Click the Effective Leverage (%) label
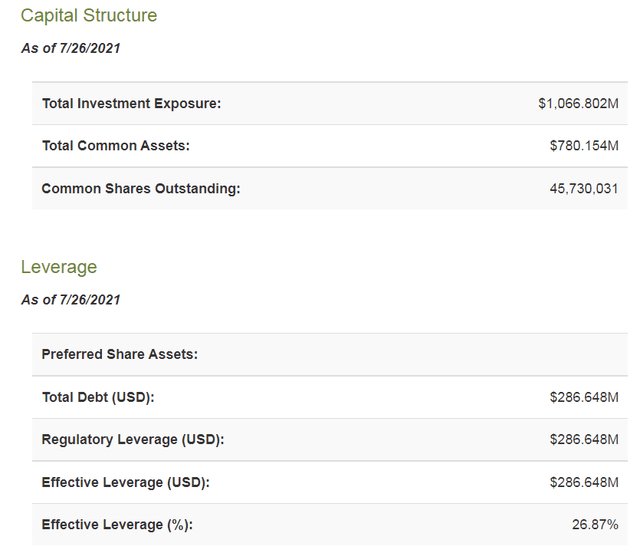 (x=117, y=524)
